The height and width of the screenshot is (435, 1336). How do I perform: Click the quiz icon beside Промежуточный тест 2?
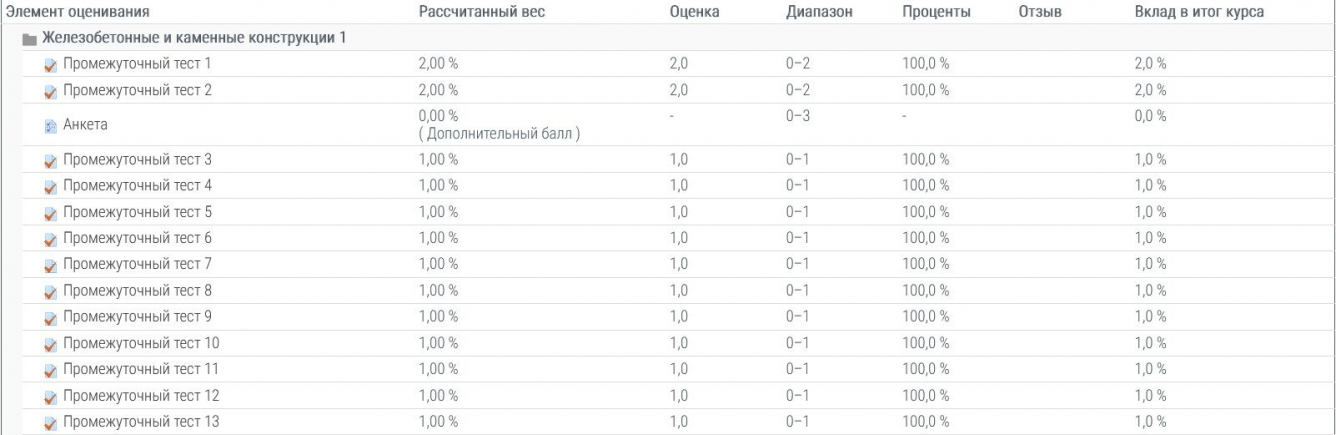51,91
